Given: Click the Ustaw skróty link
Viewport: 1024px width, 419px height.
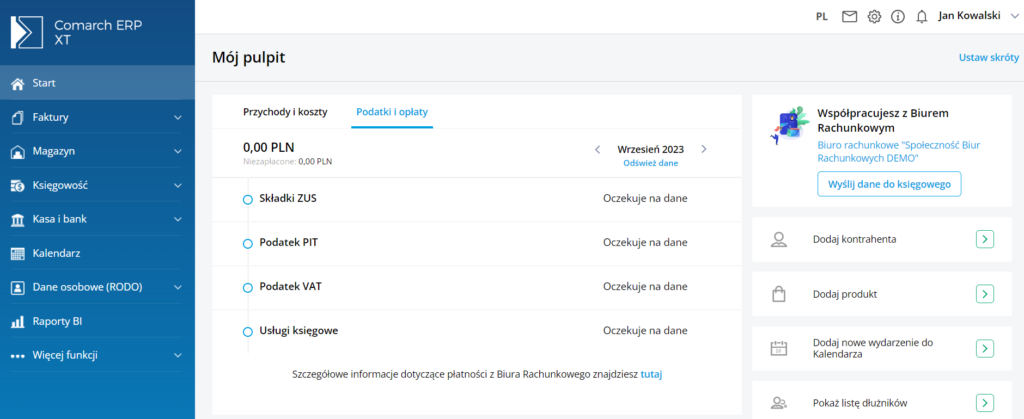Looking at the screenshot, I should [988, 58].
